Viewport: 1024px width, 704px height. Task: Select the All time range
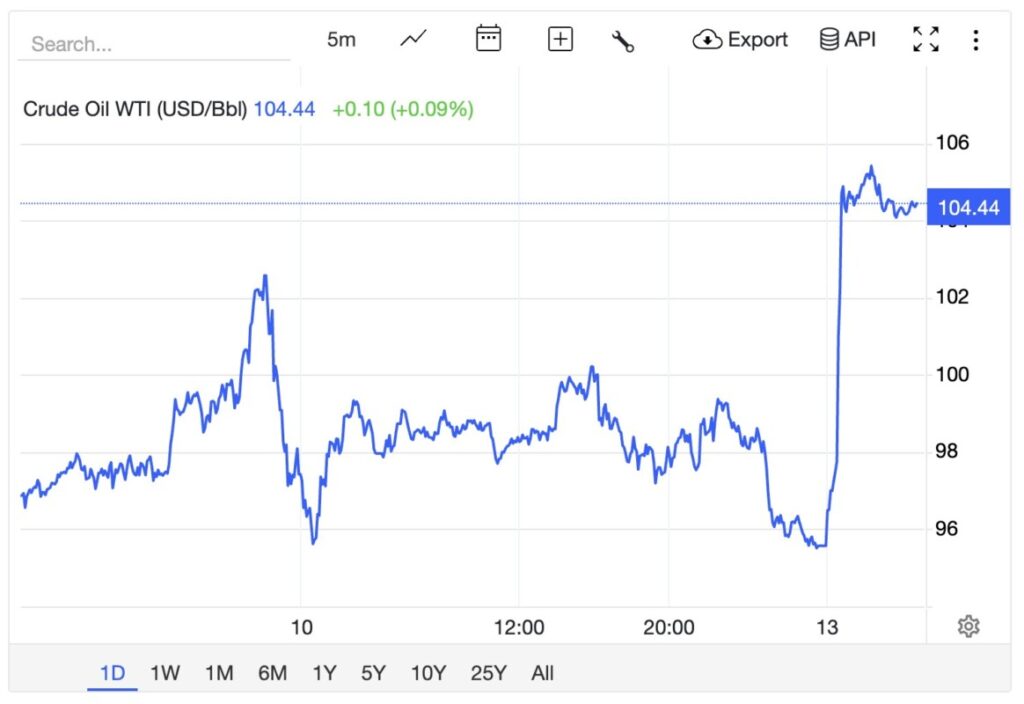(543, 673)
